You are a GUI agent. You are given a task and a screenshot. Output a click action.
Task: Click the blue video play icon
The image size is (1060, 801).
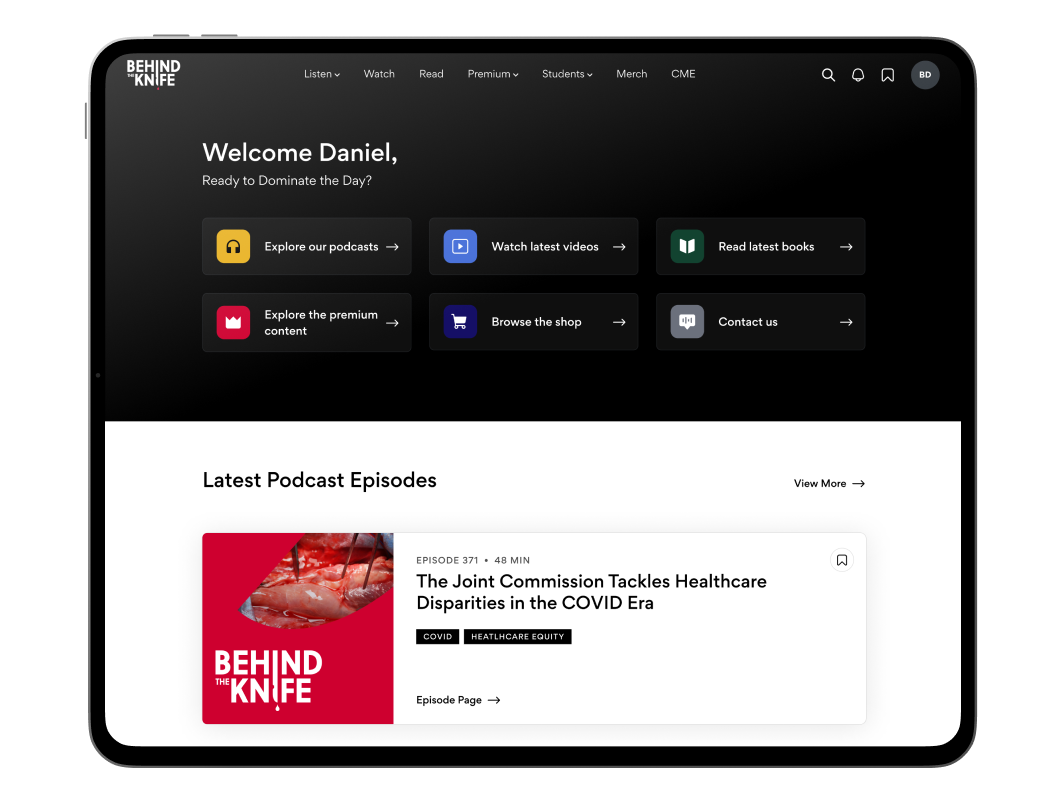click(460, 246)
